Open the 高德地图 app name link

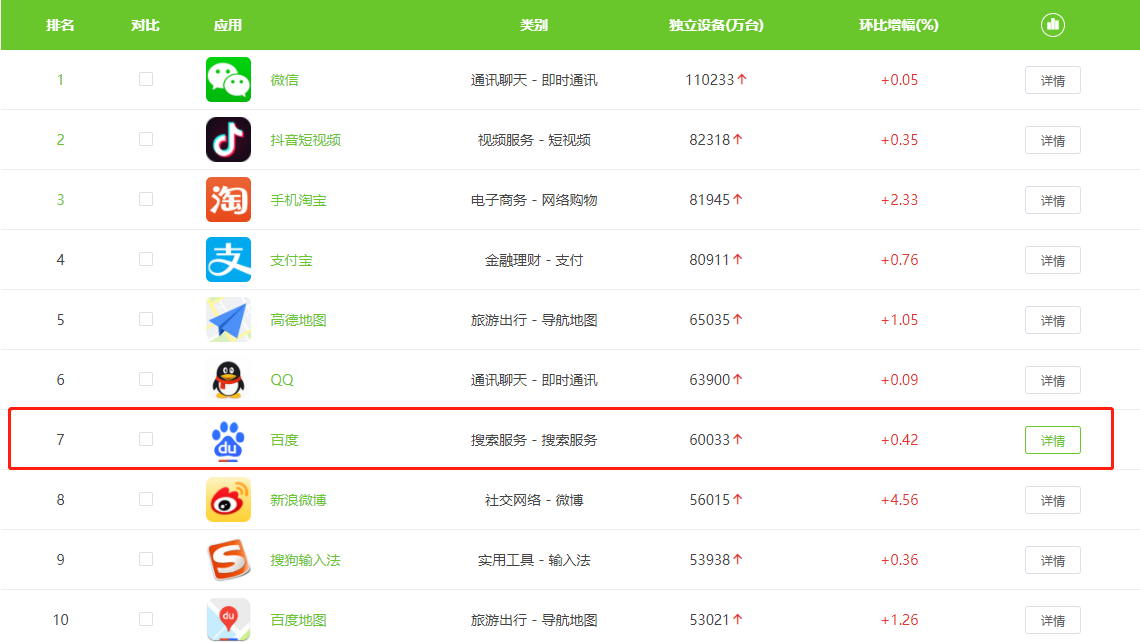click(298, 320)
